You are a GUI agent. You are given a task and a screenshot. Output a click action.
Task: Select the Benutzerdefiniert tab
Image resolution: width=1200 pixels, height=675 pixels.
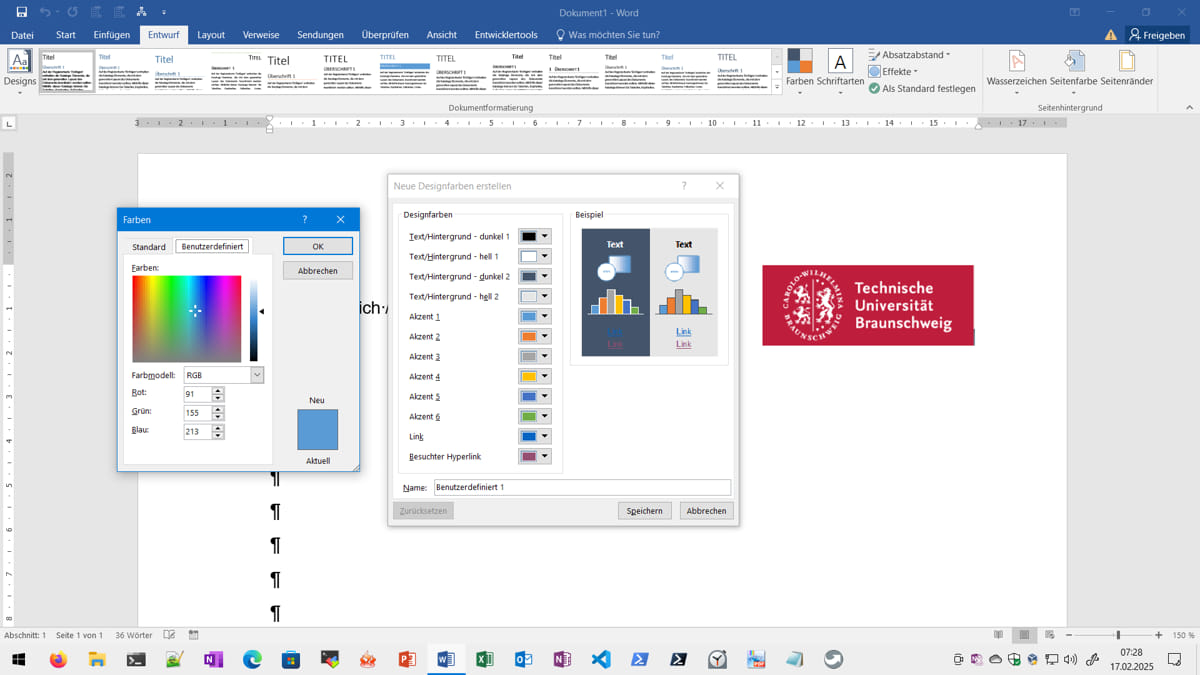tap(212, 246)
